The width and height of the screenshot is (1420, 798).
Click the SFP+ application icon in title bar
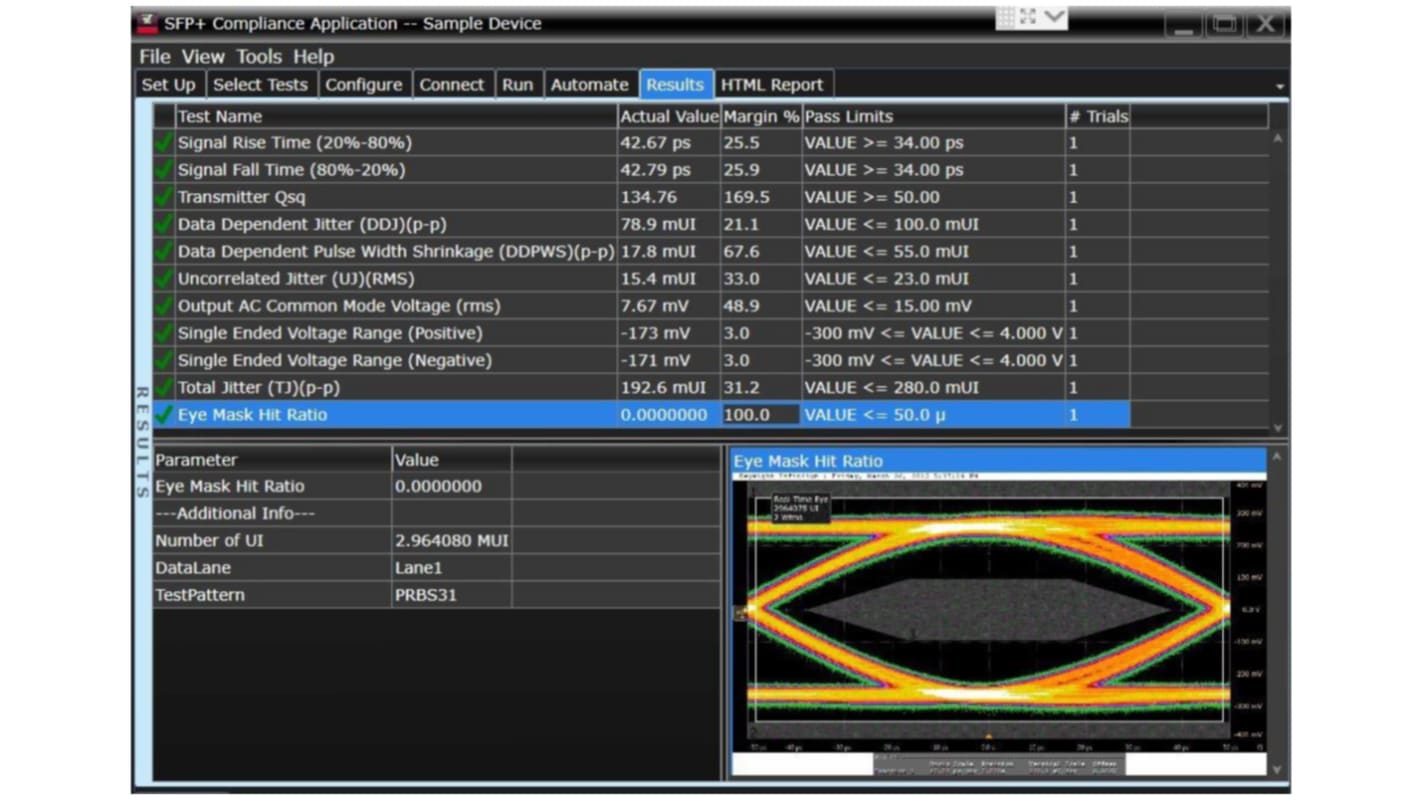(147, 23)
